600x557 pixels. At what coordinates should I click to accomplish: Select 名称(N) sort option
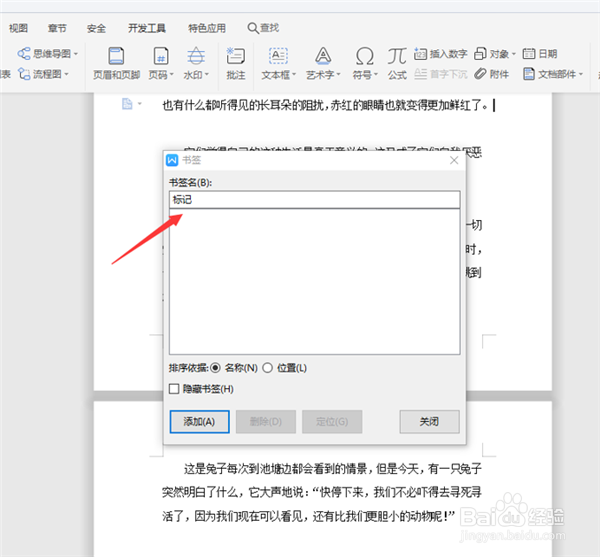215,368
